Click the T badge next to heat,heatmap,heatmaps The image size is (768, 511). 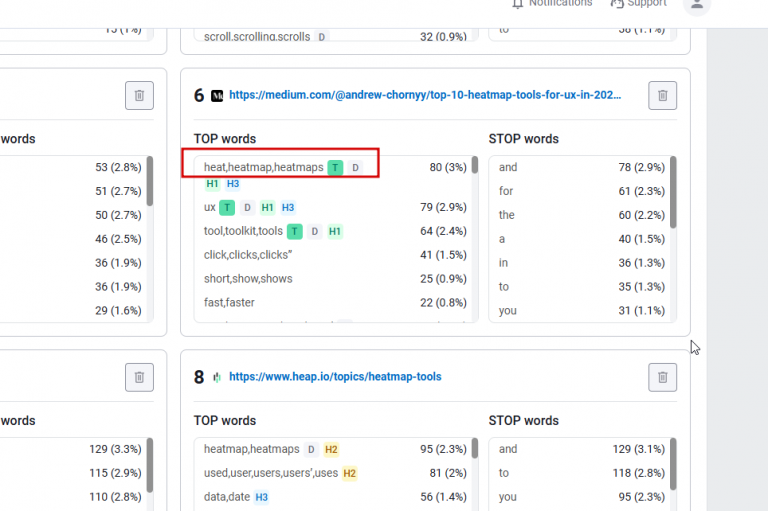335,168
